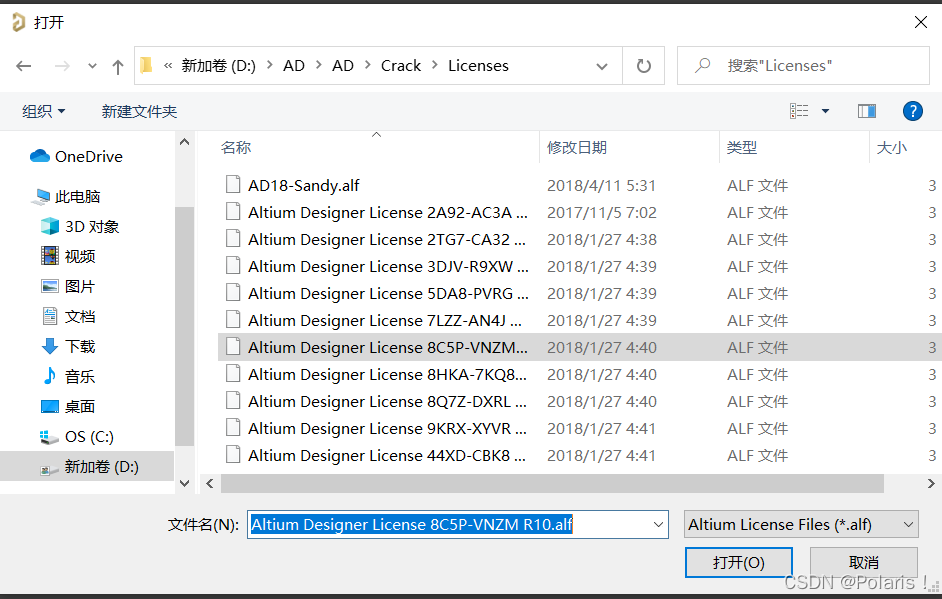
Task: Select OneDrive in the navigation pane
Action: (x=76, y=156)
